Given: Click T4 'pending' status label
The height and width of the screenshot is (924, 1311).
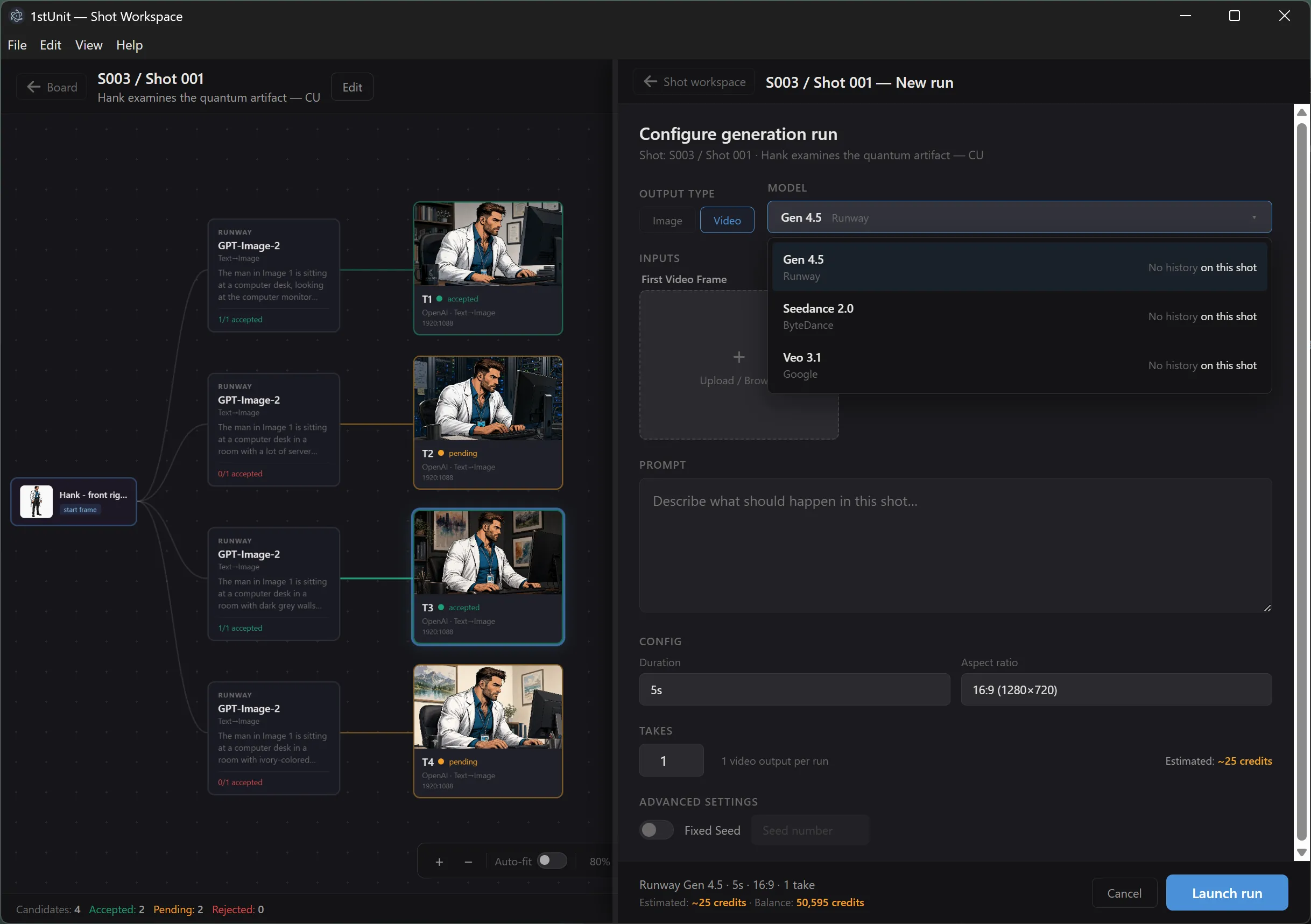Looking at the screenshot, I should tap(462, 761).
